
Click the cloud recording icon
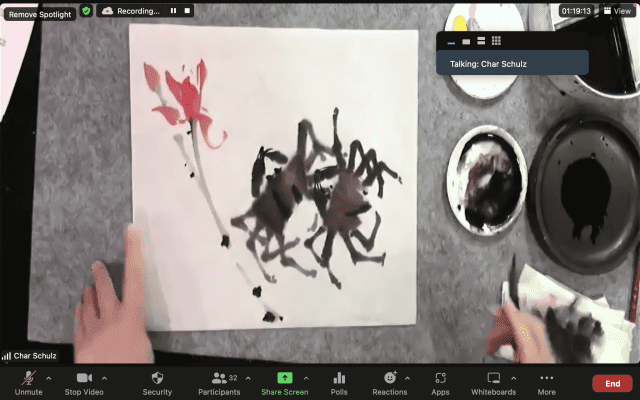(107, 11)
